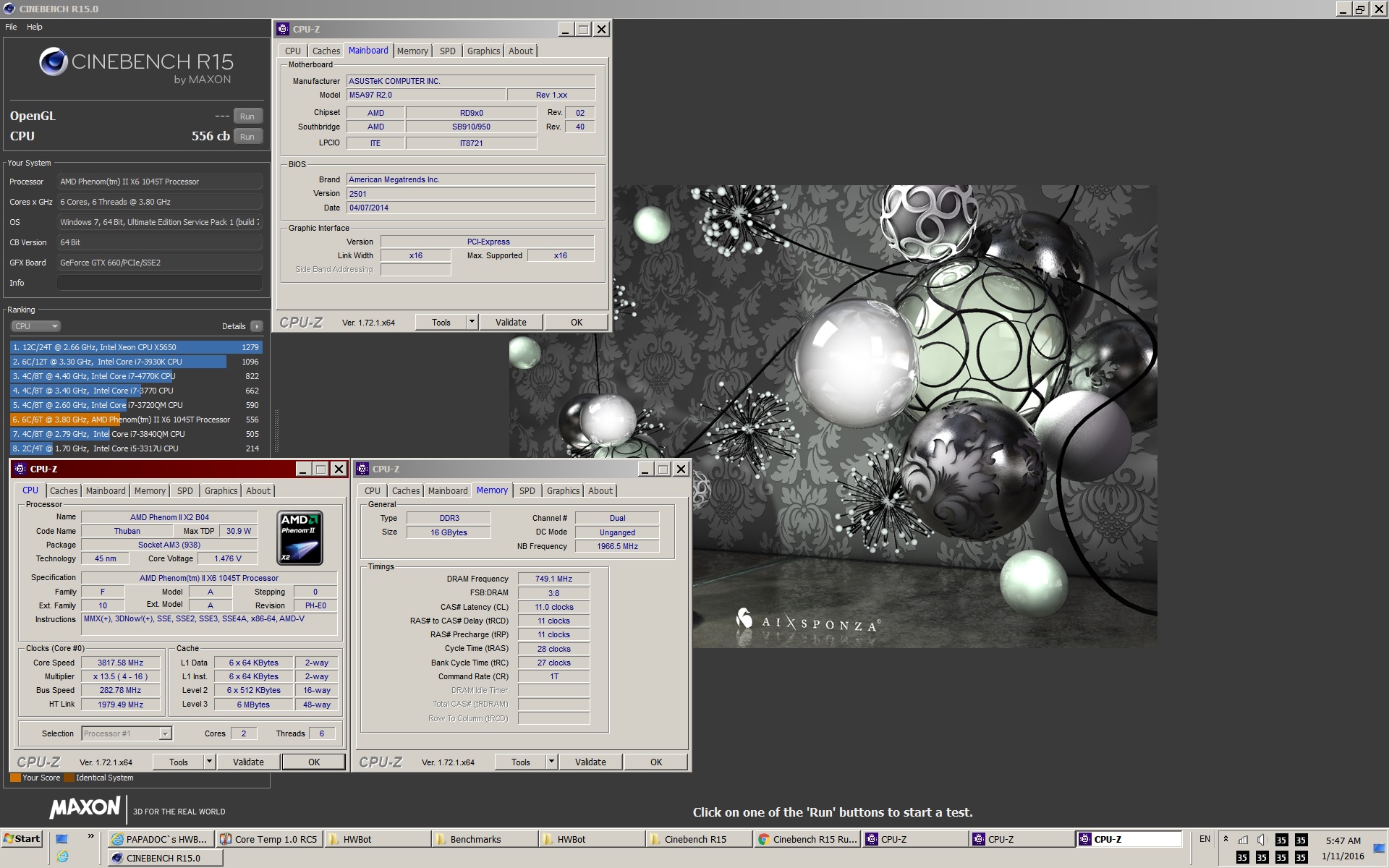Switch to Core Temp 1.0 RC5 taskbar item

269,839
